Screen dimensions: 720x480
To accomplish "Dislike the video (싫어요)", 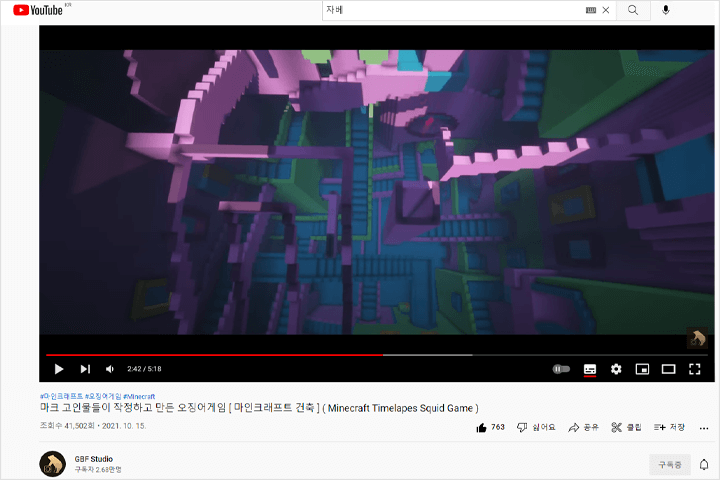I will tap(536, 428).
